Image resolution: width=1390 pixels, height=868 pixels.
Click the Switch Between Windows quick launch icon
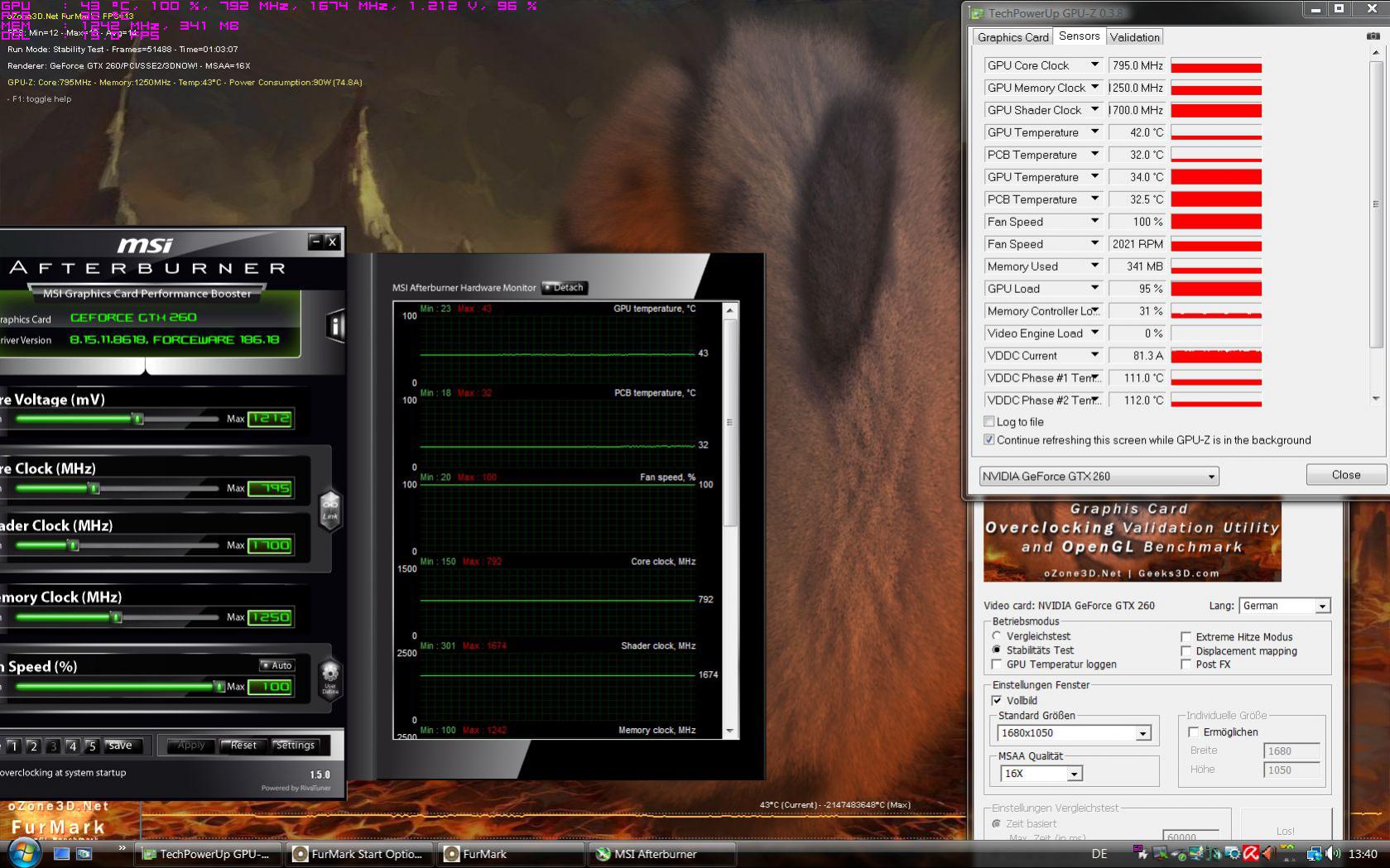[84, 854]
